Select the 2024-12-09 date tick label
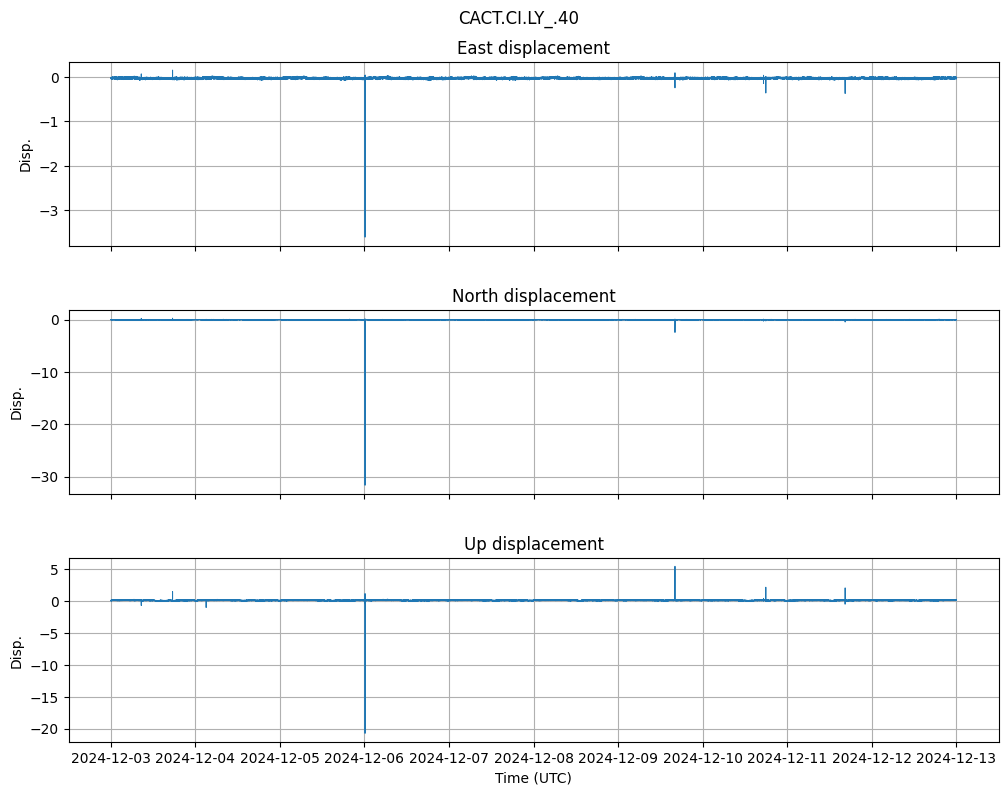The image size is (1008, 795). pyautogui.click(x=618, y=758)
